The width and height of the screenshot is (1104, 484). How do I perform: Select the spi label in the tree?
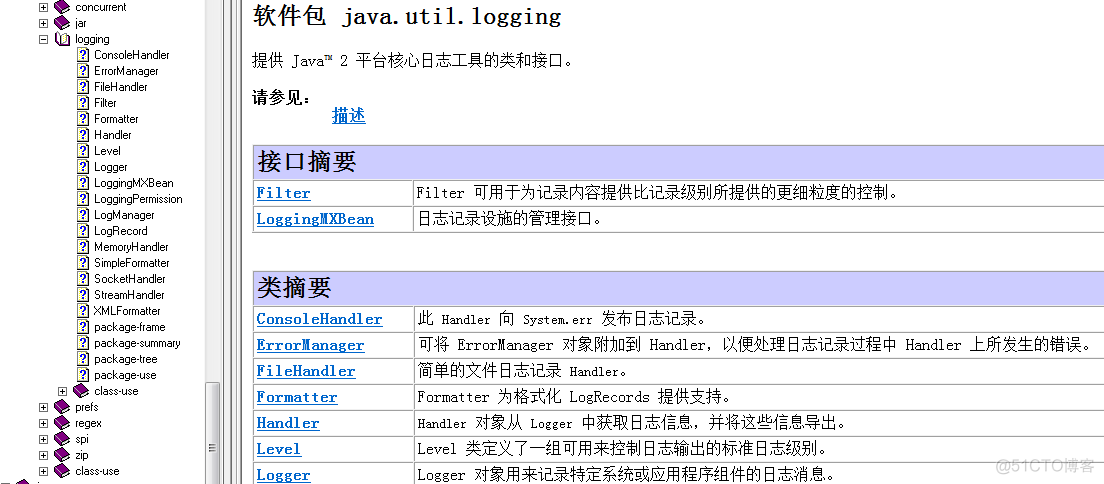tap(82, 440)
